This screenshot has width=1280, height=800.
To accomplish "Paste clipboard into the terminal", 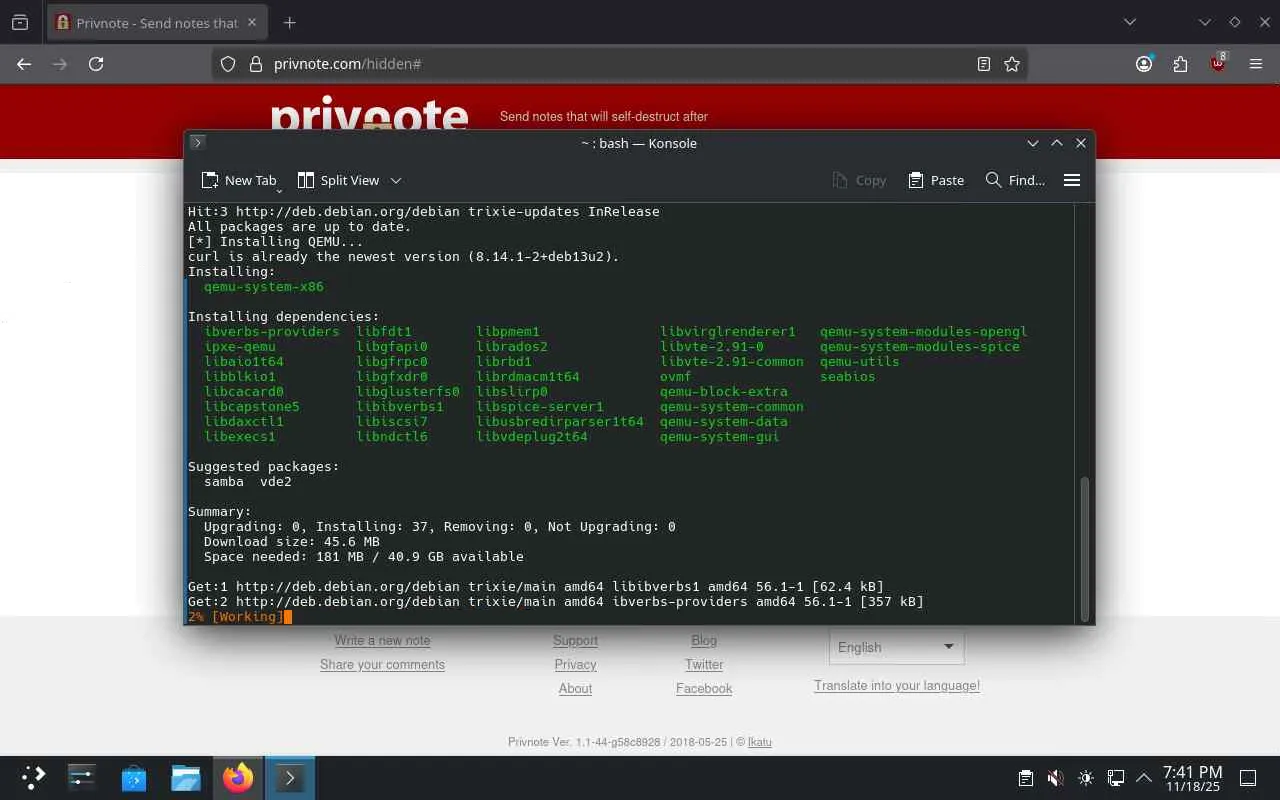I will 936,180.
